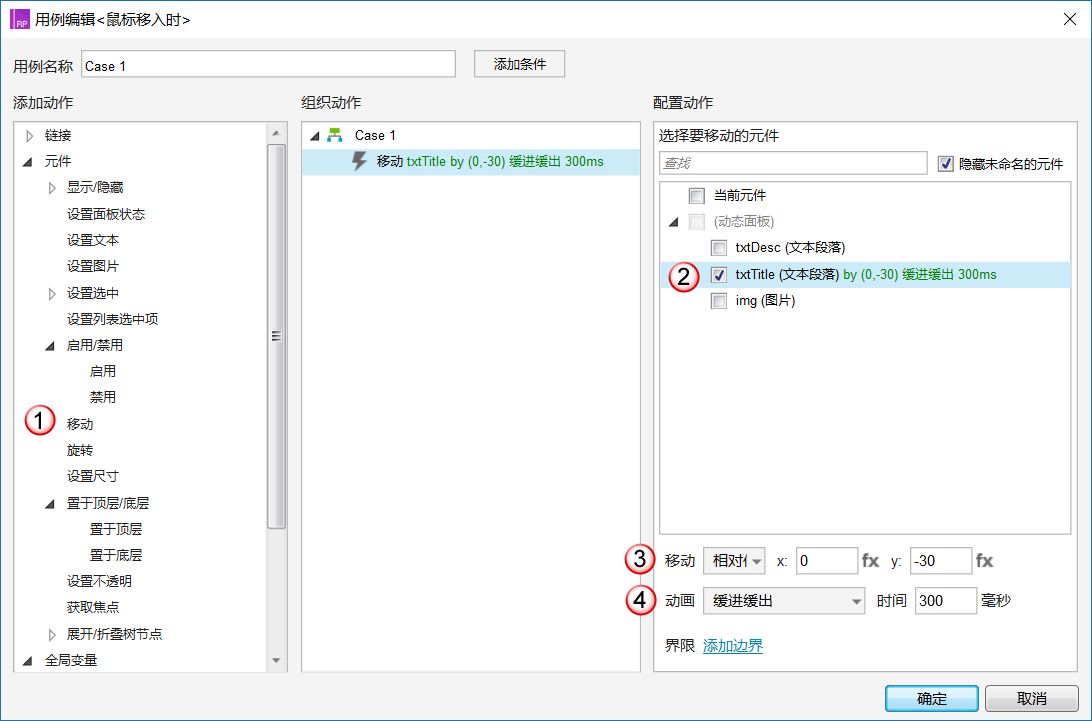The height and width of the screenshot is (721, 1092).
Task: Click the 确定 button
Action: [932, 699]
